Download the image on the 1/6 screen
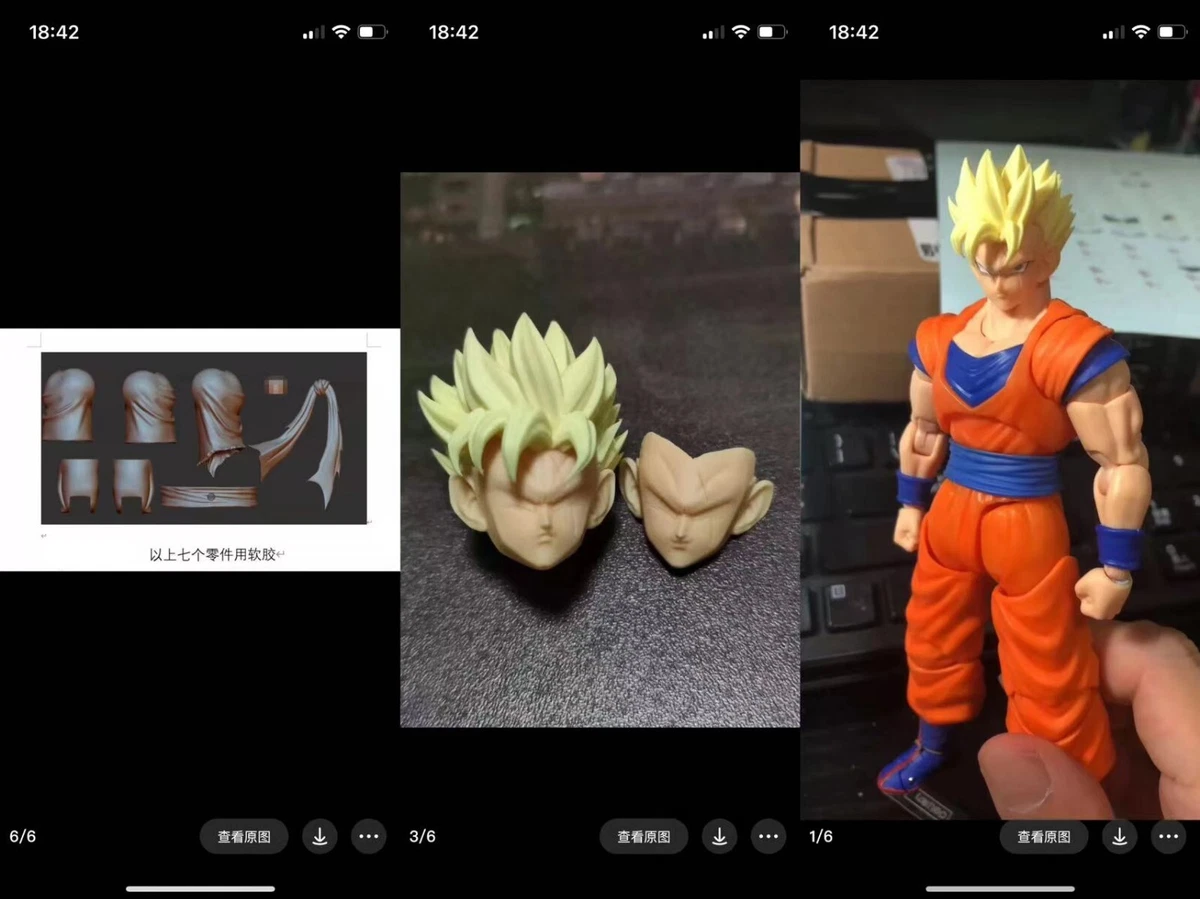1200x899 pixels. 1120,836
